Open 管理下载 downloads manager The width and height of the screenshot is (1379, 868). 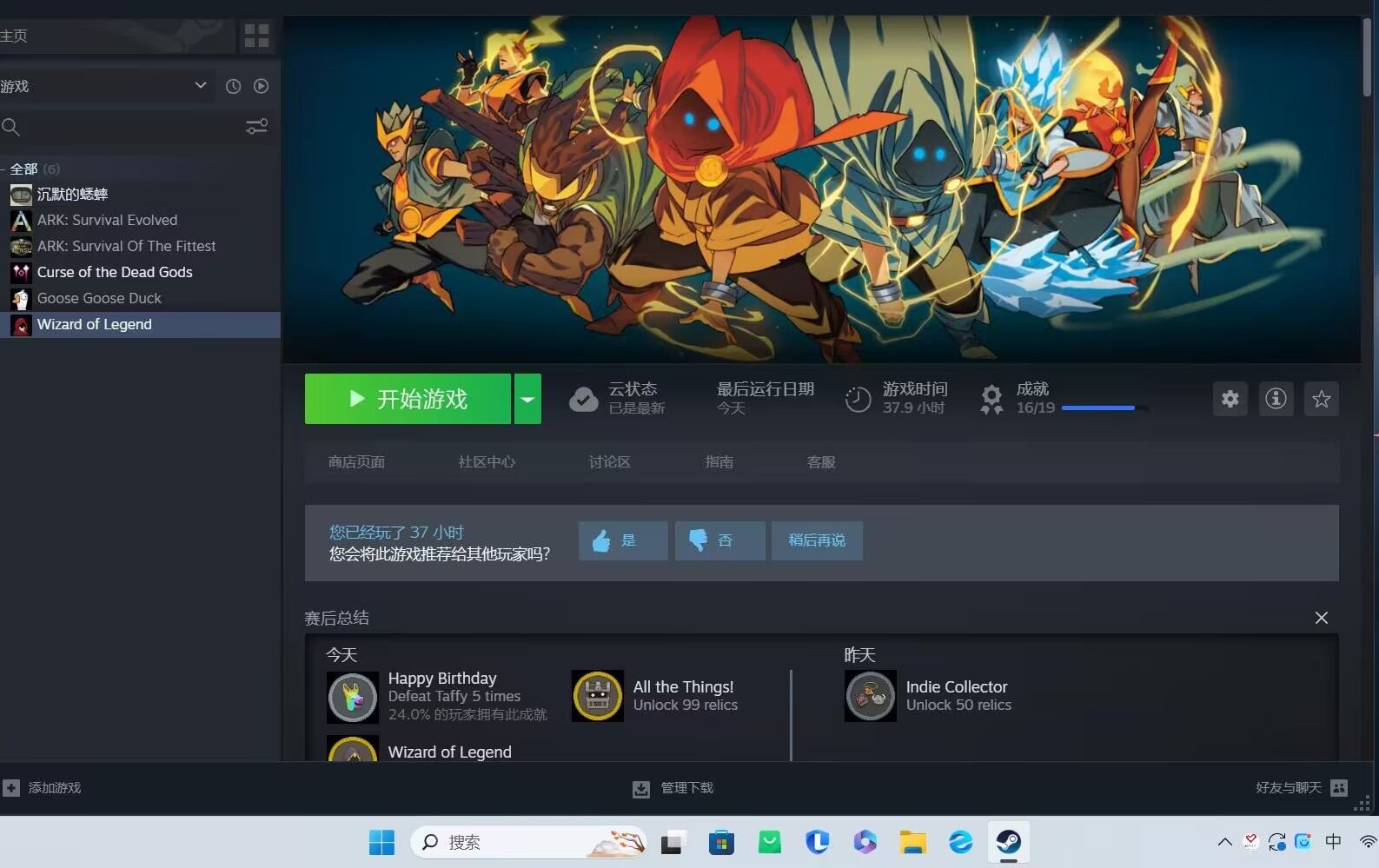click(673, 788)
